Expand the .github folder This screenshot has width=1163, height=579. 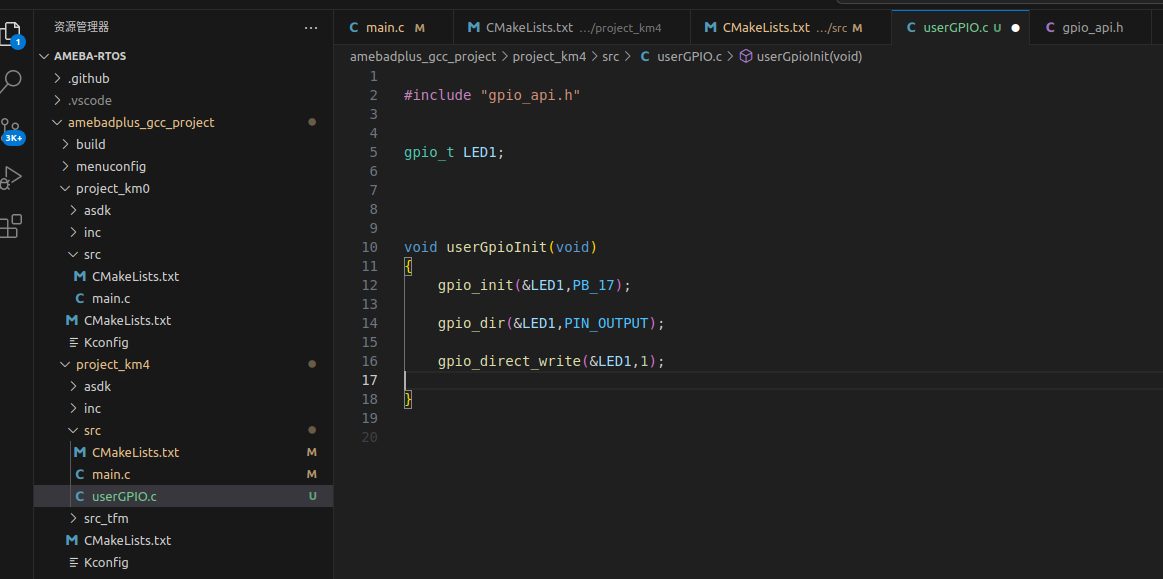183,78
